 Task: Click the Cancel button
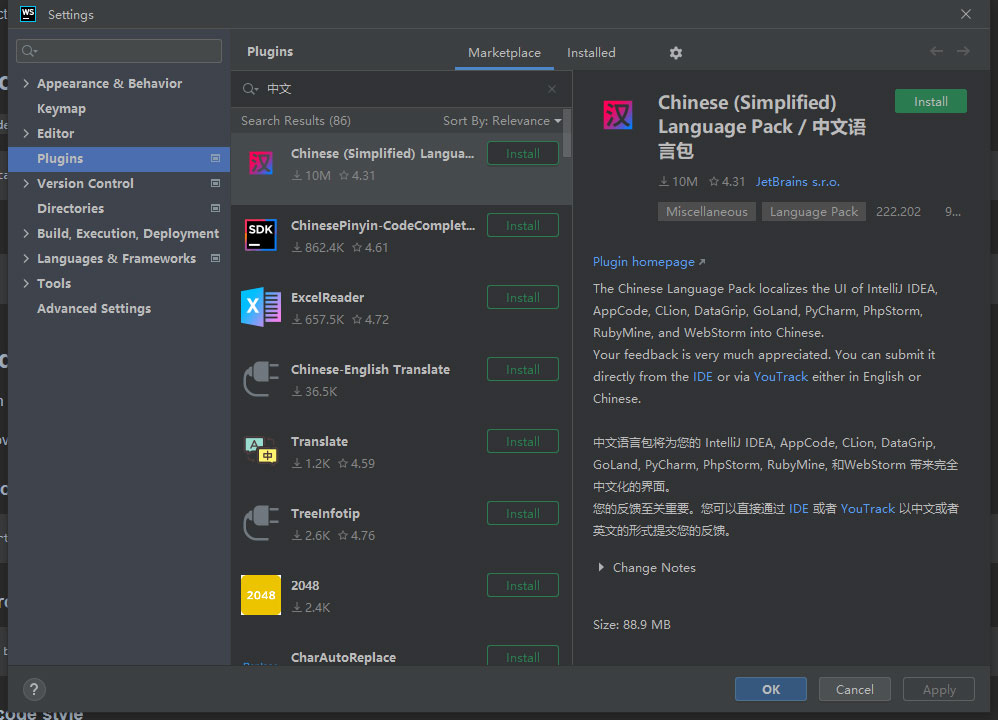pyautogui.click(x=854, y=689)
